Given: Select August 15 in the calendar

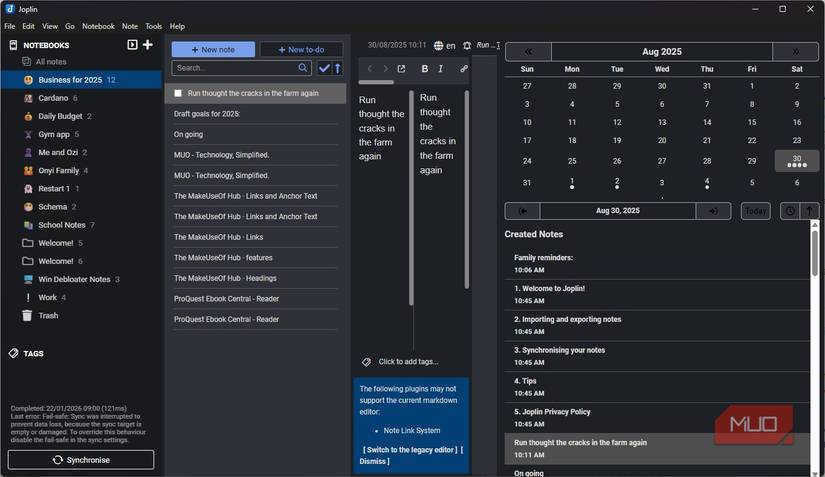Looking at the screenshot, I should [x=752, y=122].
